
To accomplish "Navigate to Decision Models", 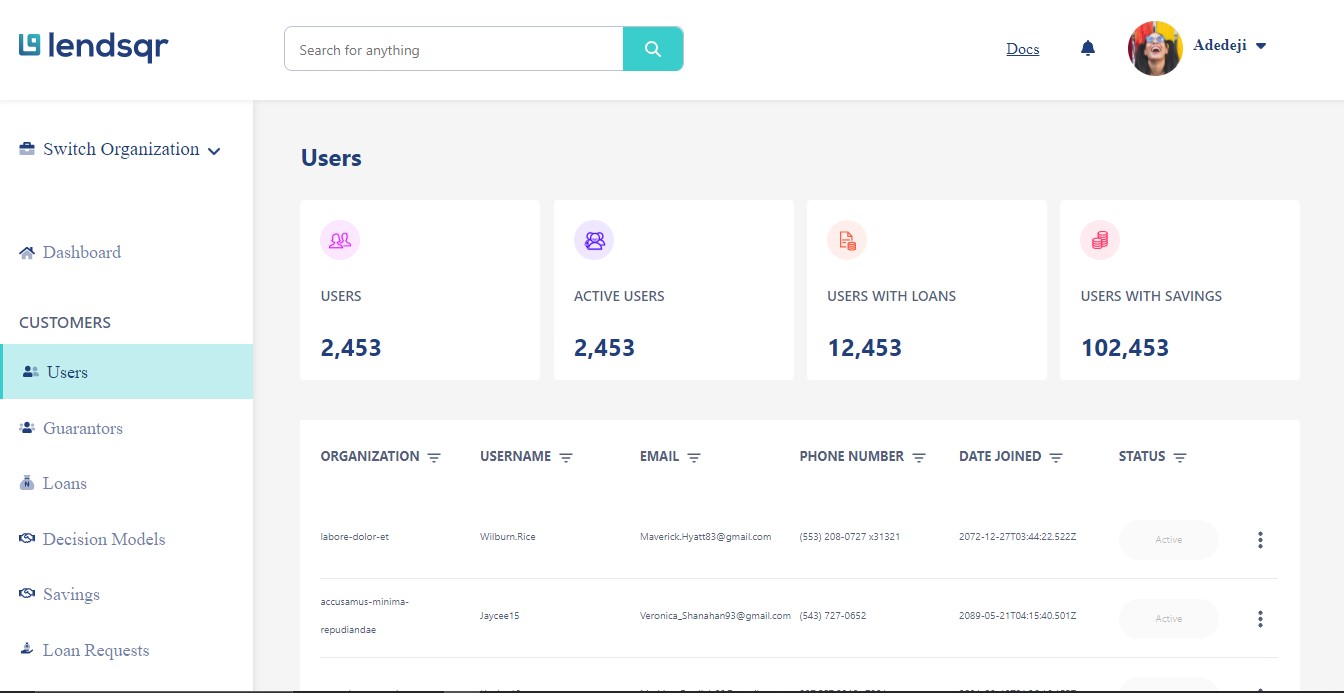I will coord(103,539).
